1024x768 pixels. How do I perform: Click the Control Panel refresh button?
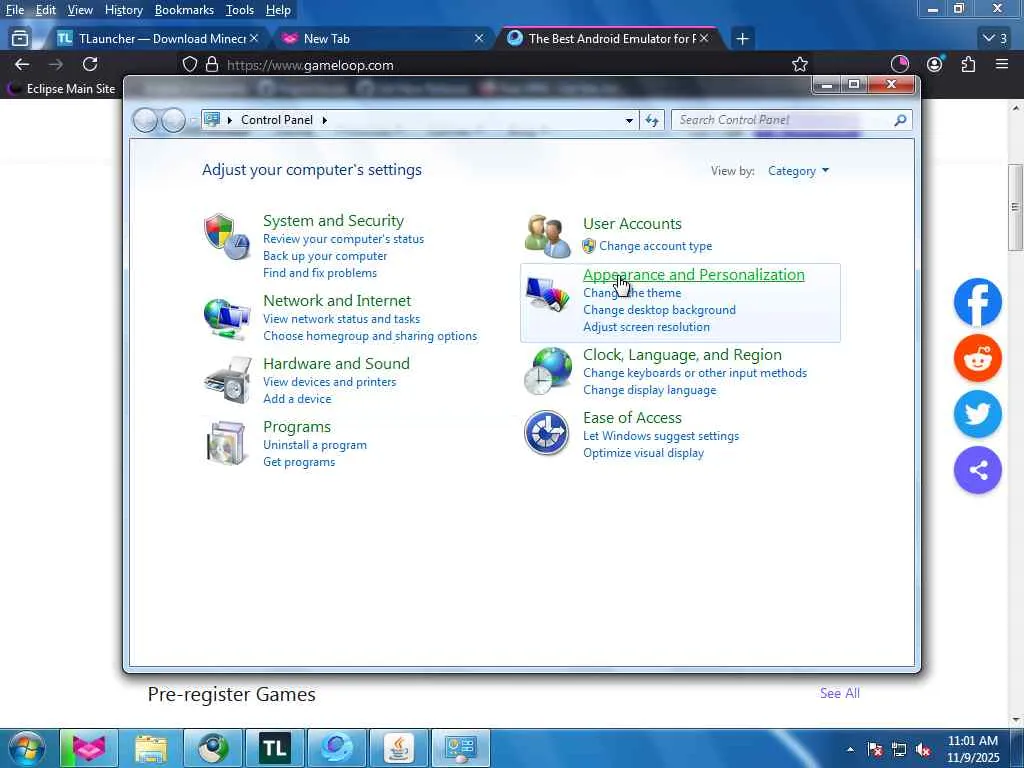point(652,120)
